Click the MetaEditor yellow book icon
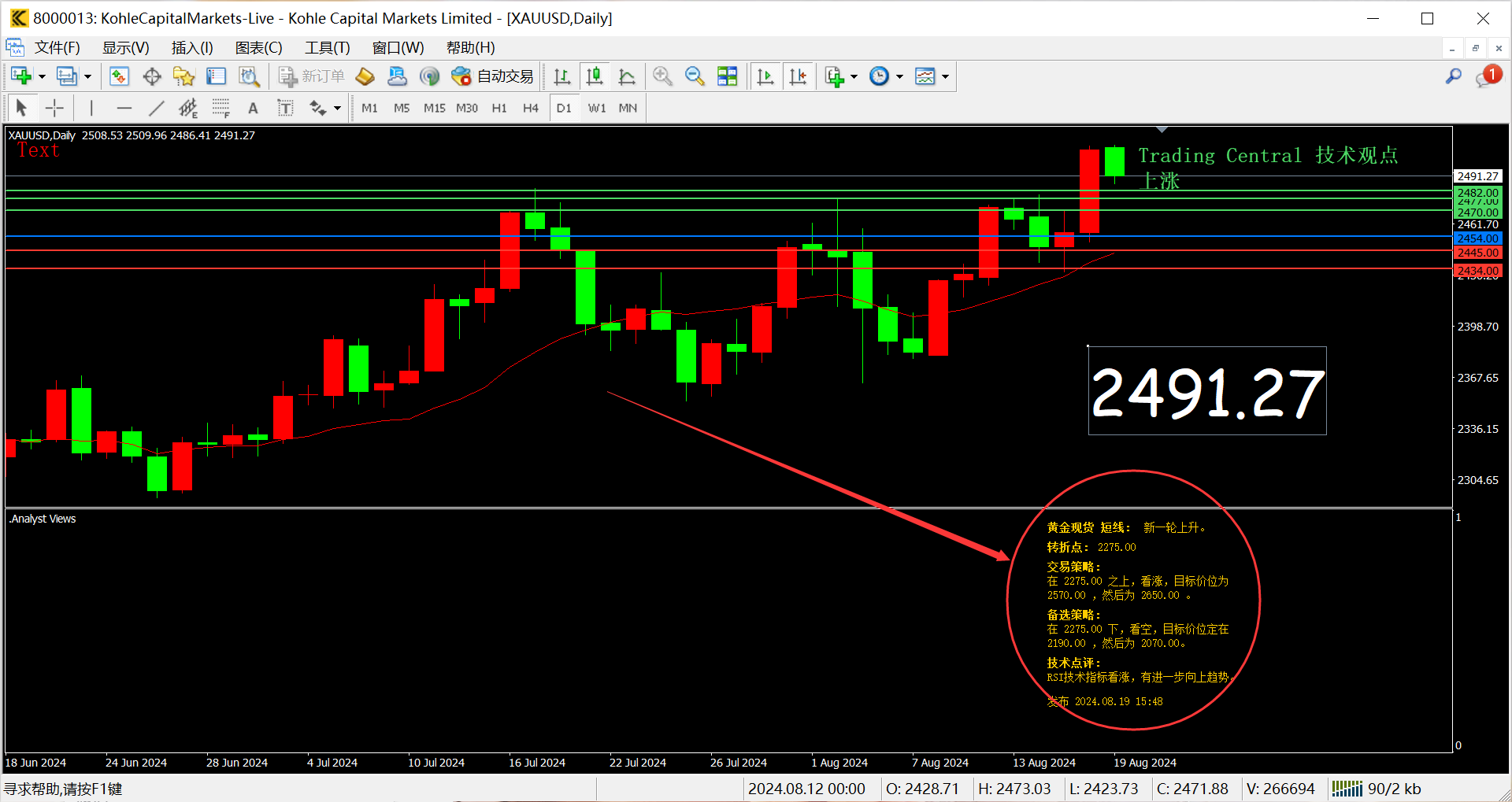 coord(365,76)
